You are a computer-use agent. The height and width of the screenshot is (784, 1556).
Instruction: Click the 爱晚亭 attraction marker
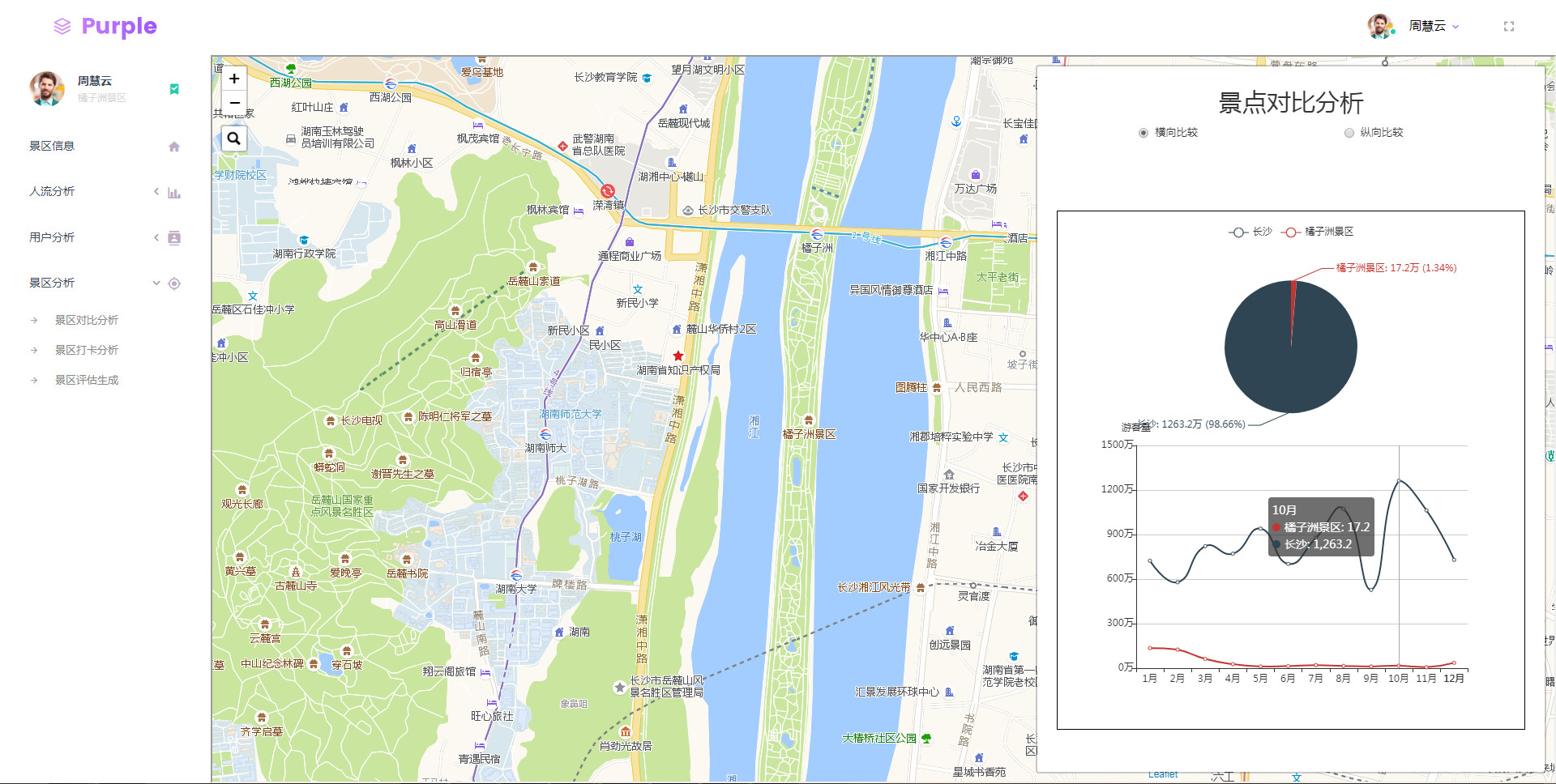(x=345, y=559)
